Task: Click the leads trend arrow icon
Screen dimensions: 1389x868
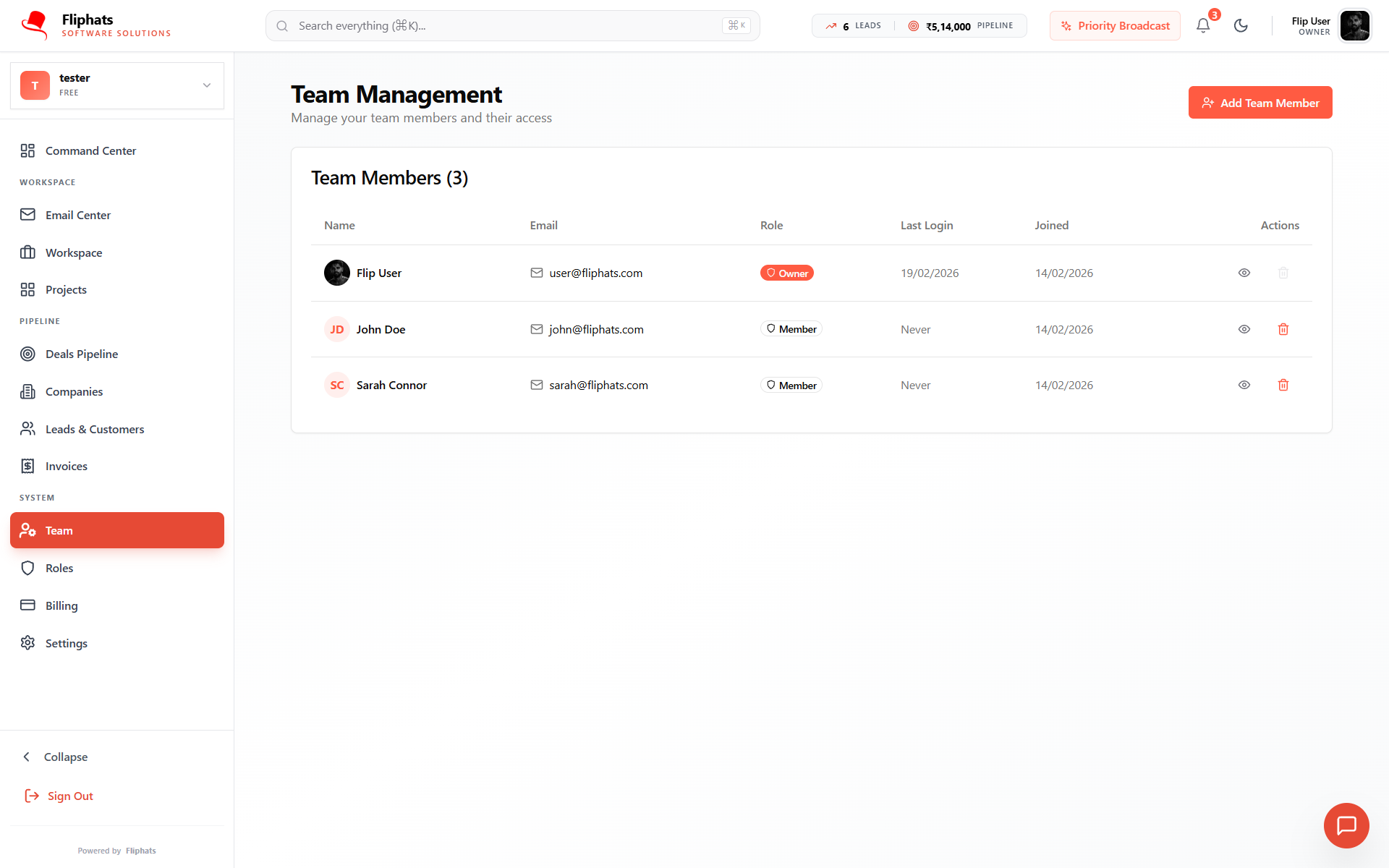Action: (x=831, y=26)
